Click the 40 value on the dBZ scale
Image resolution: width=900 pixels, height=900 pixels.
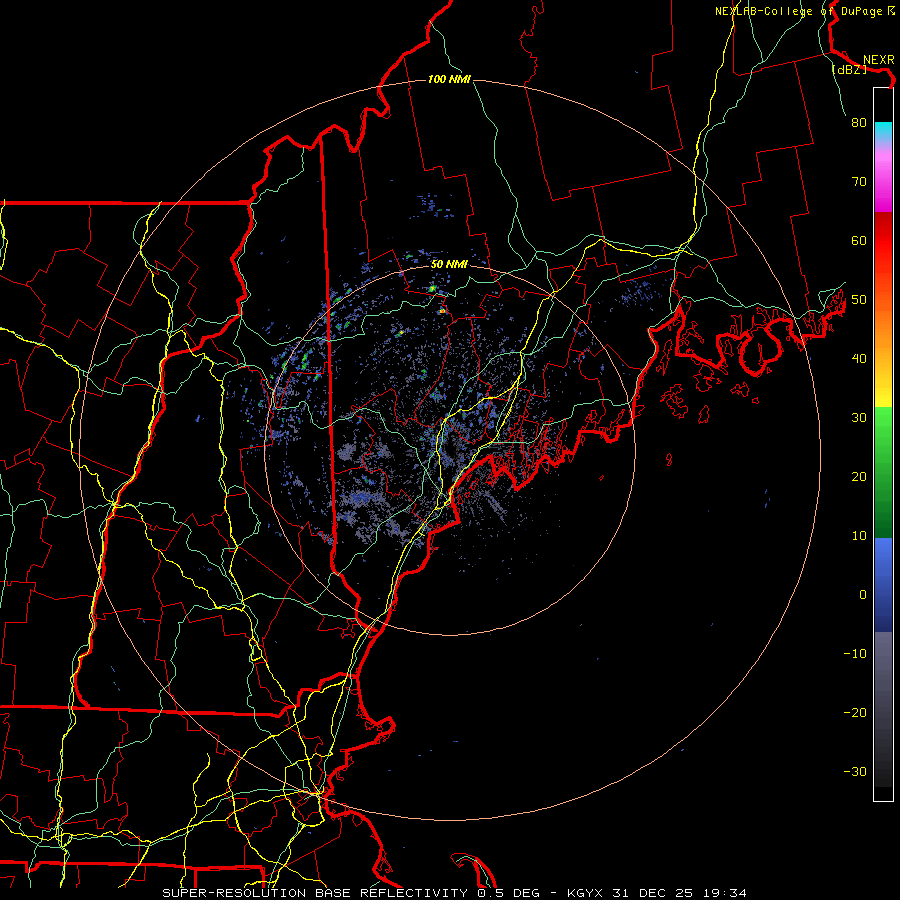[859, 359]
